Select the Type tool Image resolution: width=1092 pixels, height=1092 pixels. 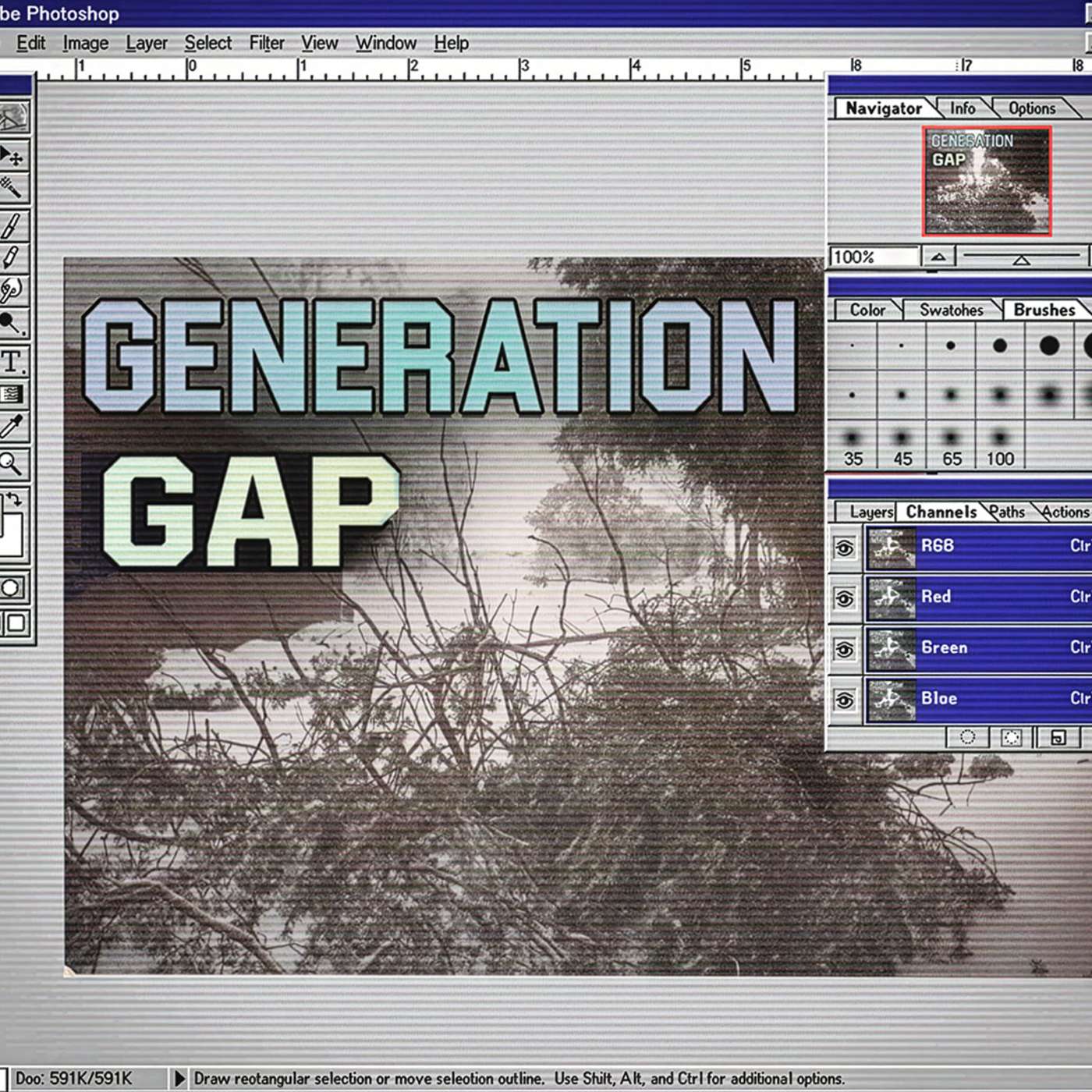(x=11, y=362)
